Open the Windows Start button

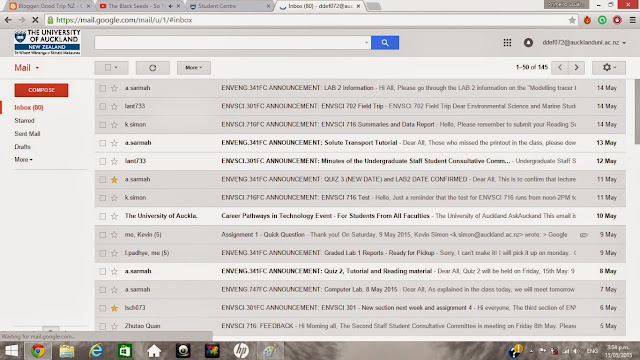pyautogui.click(x=11, y=351)
